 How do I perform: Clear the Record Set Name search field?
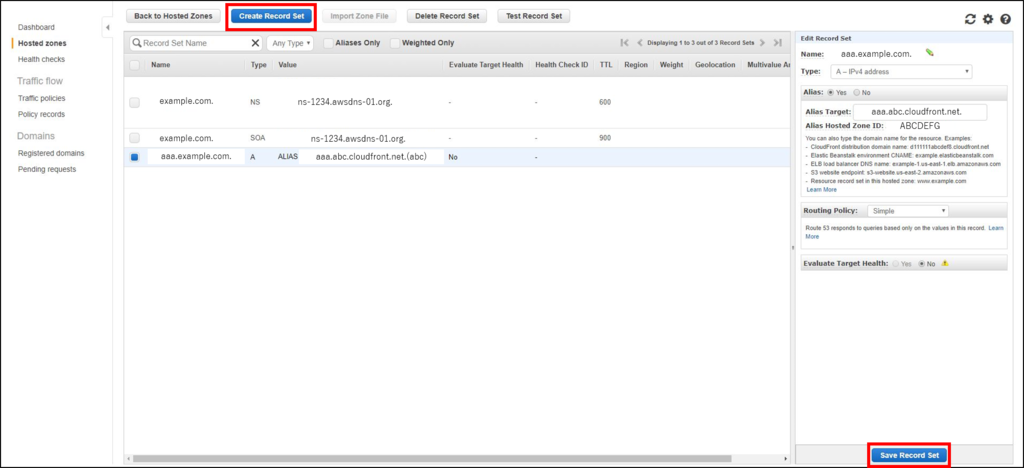coord(255,43)
